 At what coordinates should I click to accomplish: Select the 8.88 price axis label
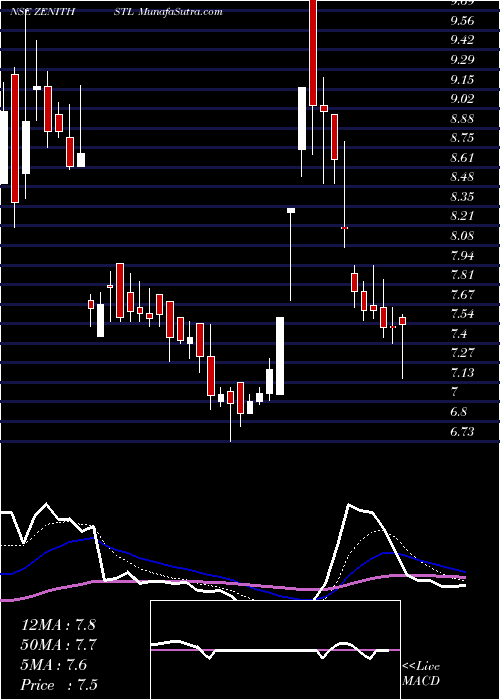[x=462, y=119]
